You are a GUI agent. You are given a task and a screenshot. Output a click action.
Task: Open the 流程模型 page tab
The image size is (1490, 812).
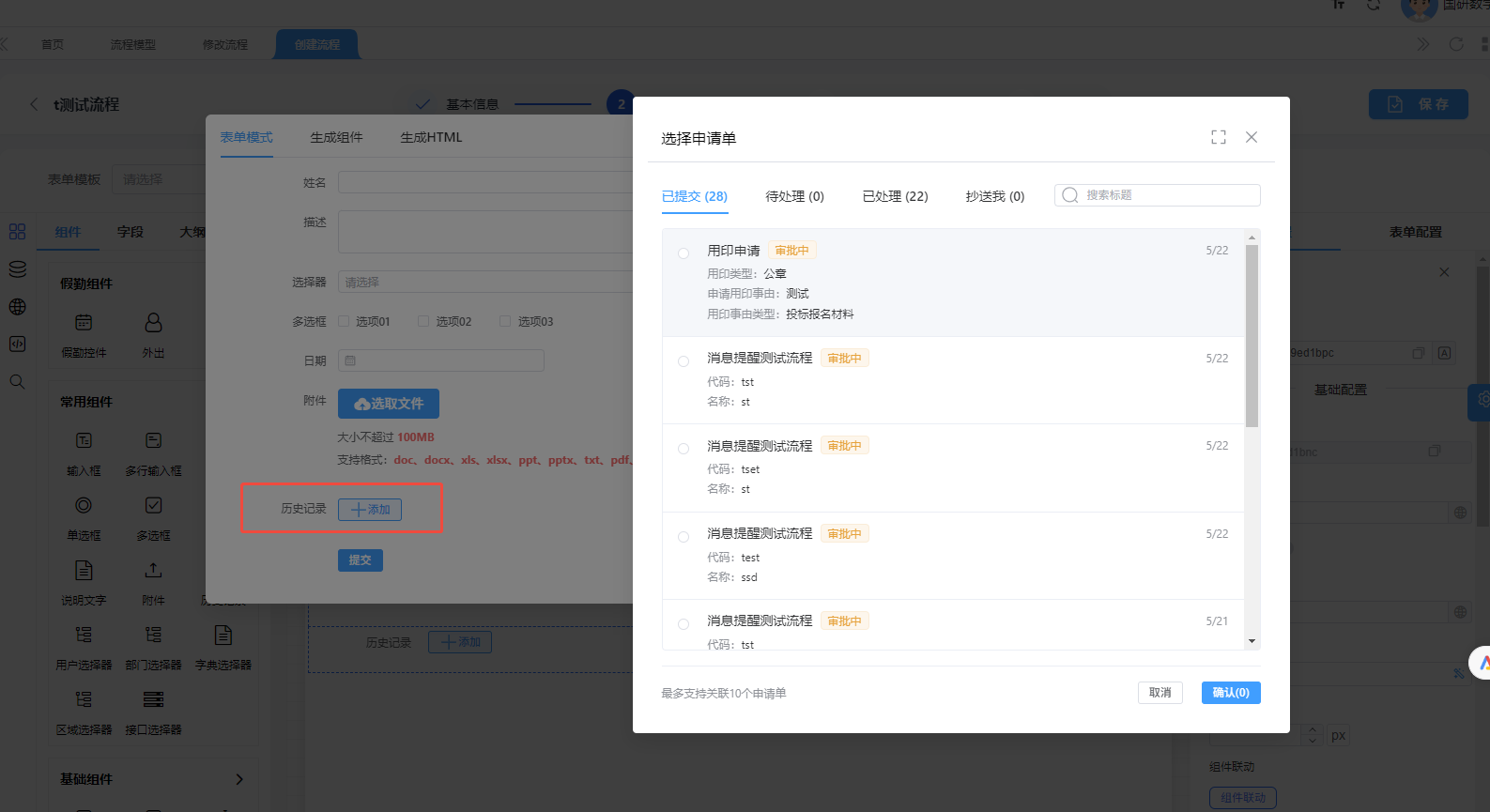coord(132,44)
